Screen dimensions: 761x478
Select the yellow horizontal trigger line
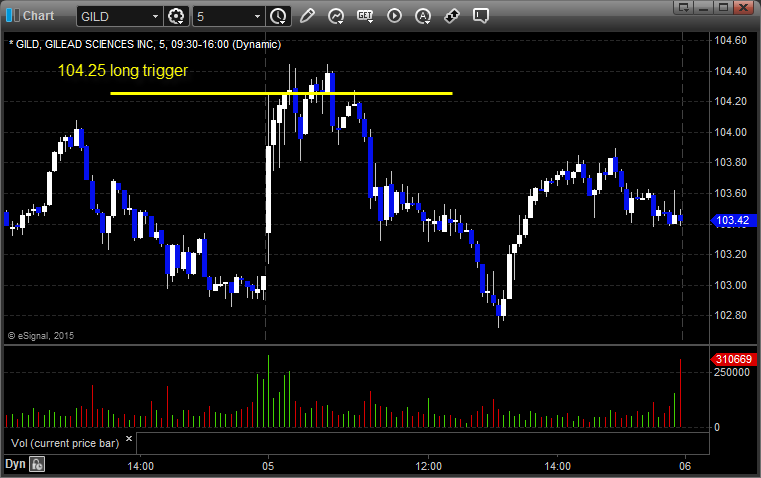(x=281, y=93)
